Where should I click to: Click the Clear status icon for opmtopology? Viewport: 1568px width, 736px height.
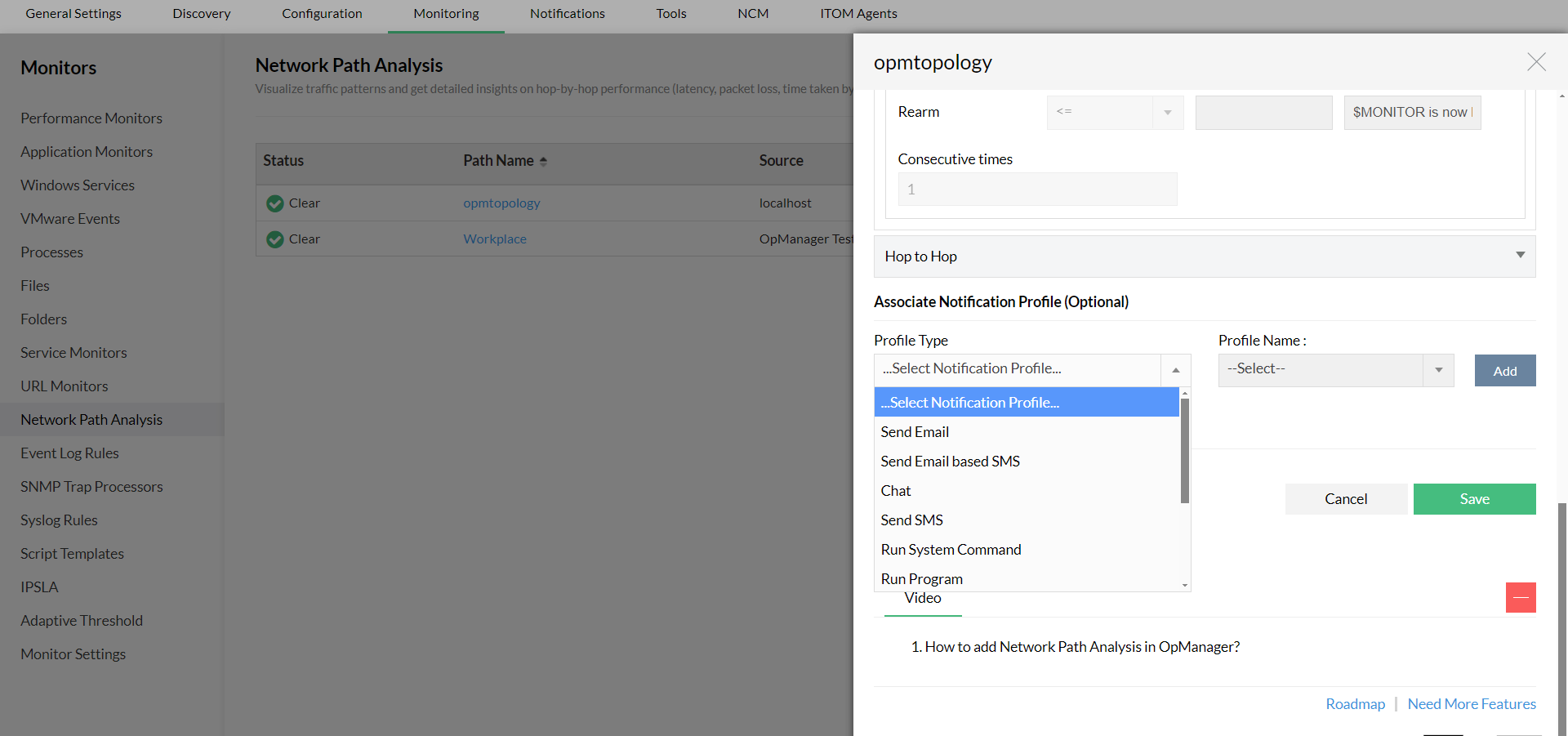point(275,203)
